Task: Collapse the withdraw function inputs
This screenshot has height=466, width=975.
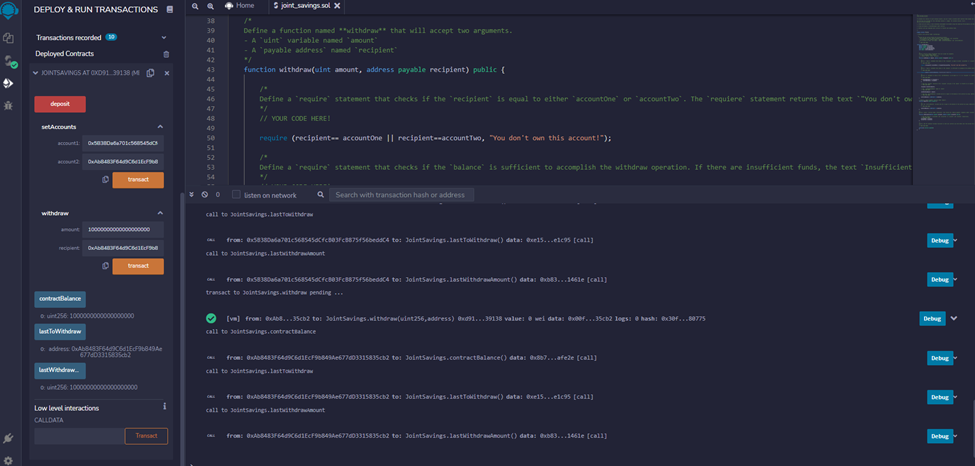Action: [160, 213]
